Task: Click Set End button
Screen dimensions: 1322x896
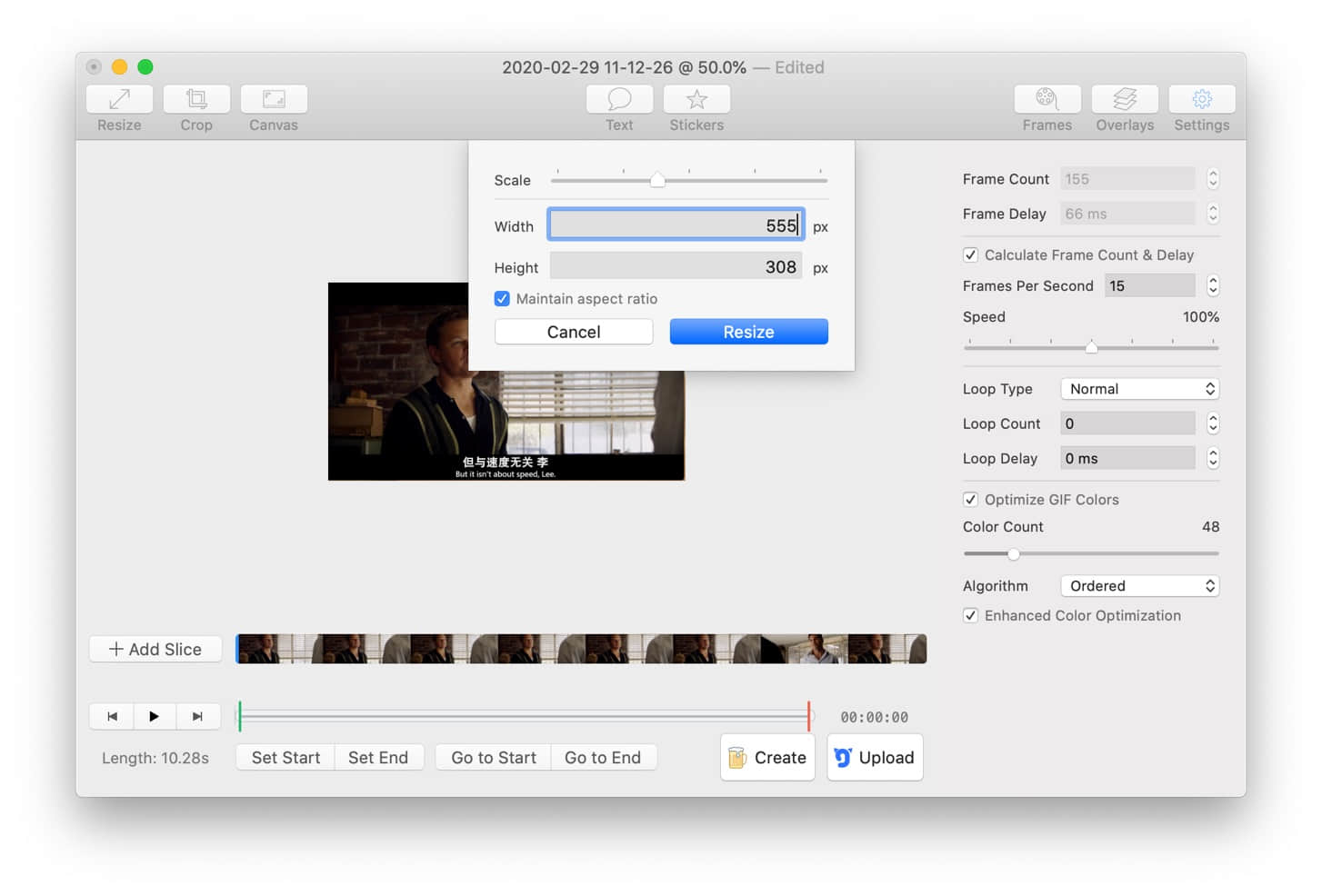Action: click(378, 757)
